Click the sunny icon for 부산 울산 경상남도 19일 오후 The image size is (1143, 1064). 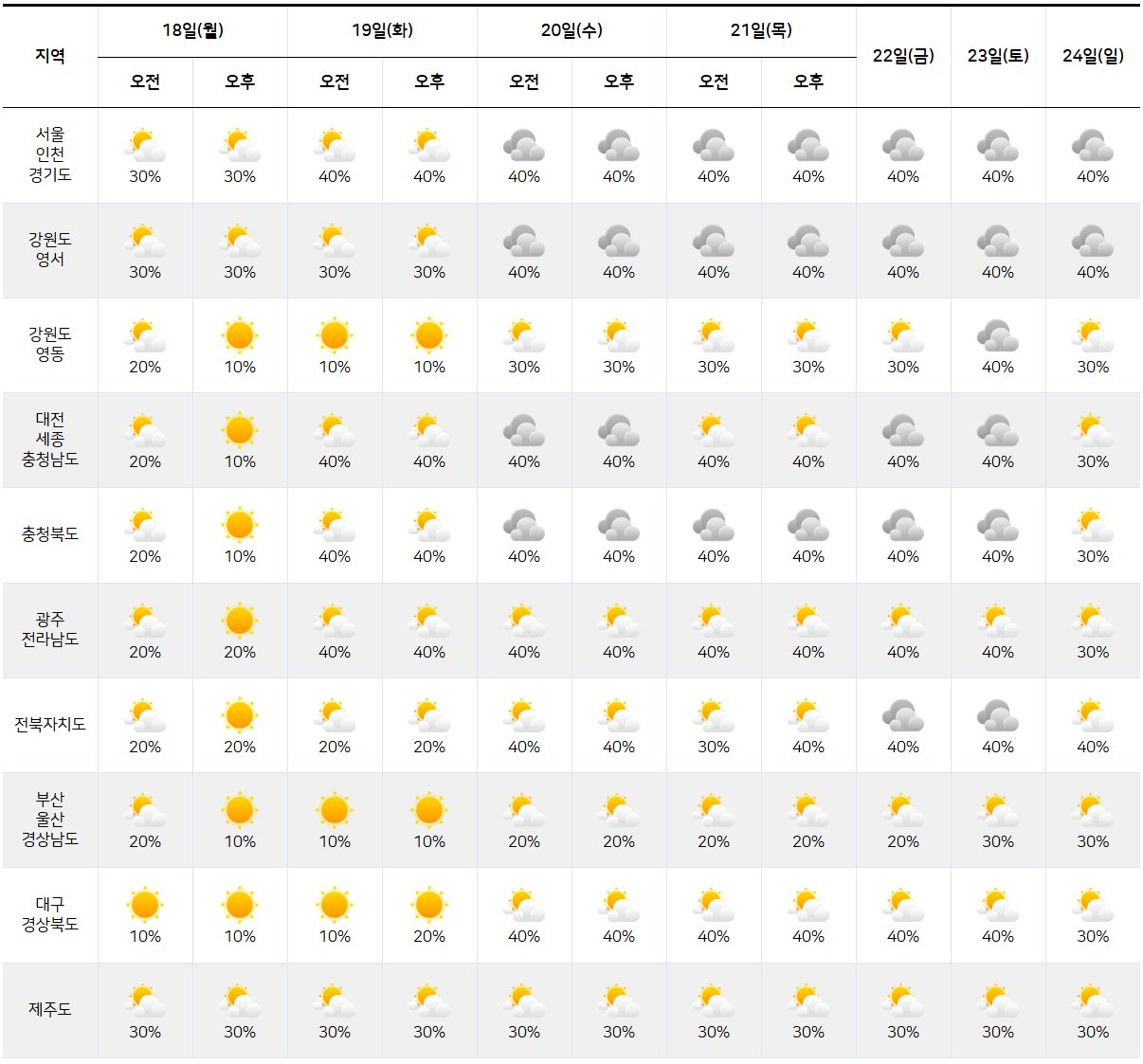[x=429, y=810]
